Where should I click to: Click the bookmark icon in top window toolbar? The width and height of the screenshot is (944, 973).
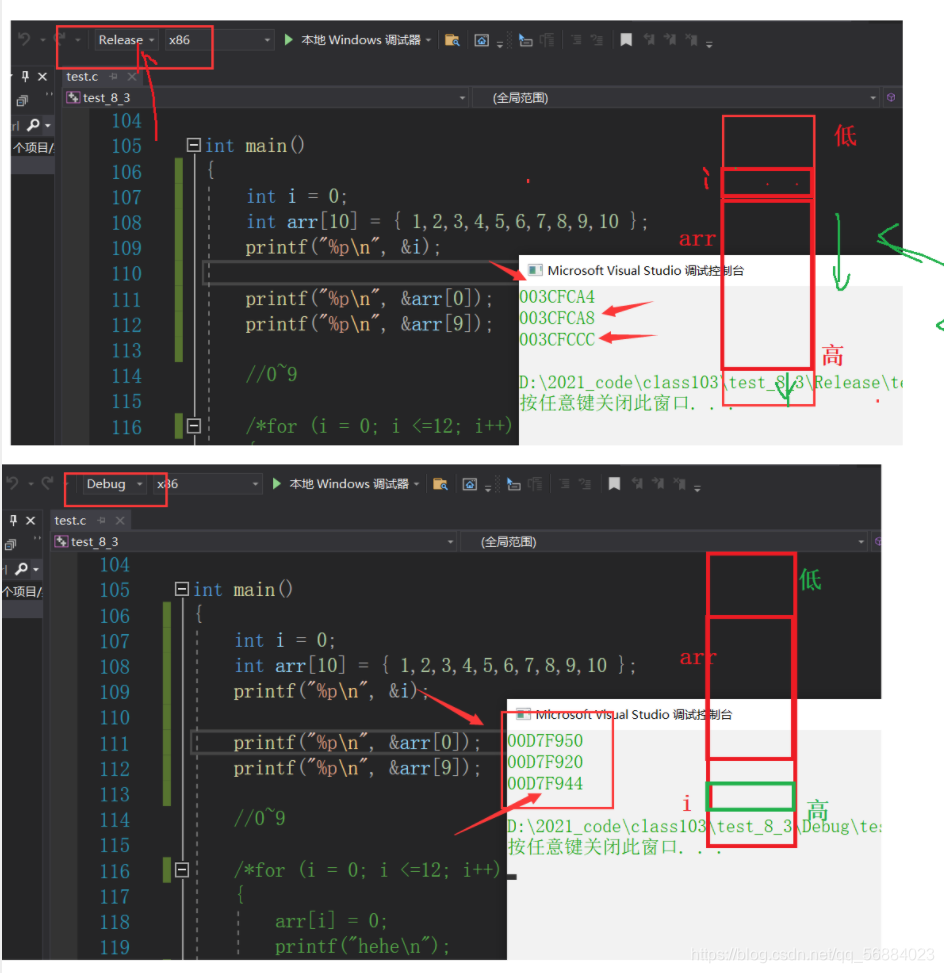click(x=626, y=40)
